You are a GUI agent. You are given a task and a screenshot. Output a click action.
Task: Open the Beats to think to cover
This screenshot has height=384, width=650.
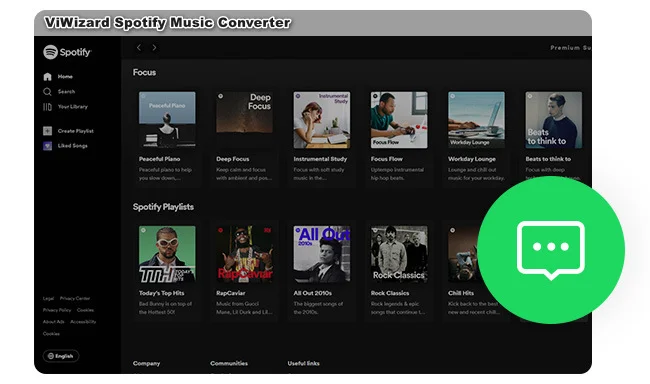coord(554,120)
